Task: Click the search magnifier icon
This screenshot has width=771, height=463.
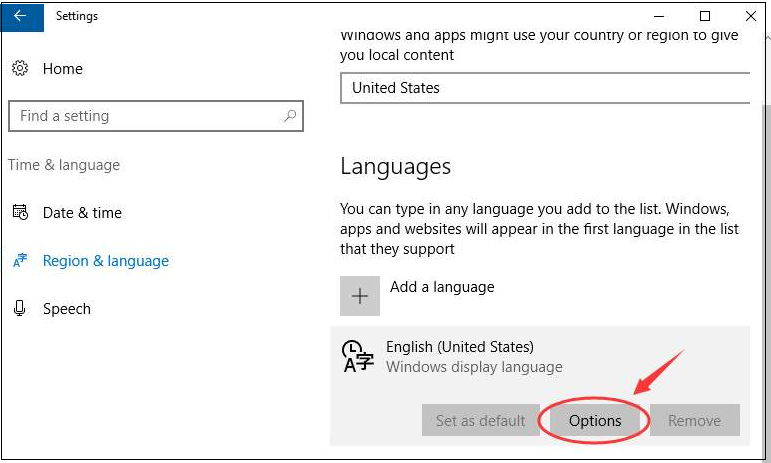Action: tap(290, 116)
